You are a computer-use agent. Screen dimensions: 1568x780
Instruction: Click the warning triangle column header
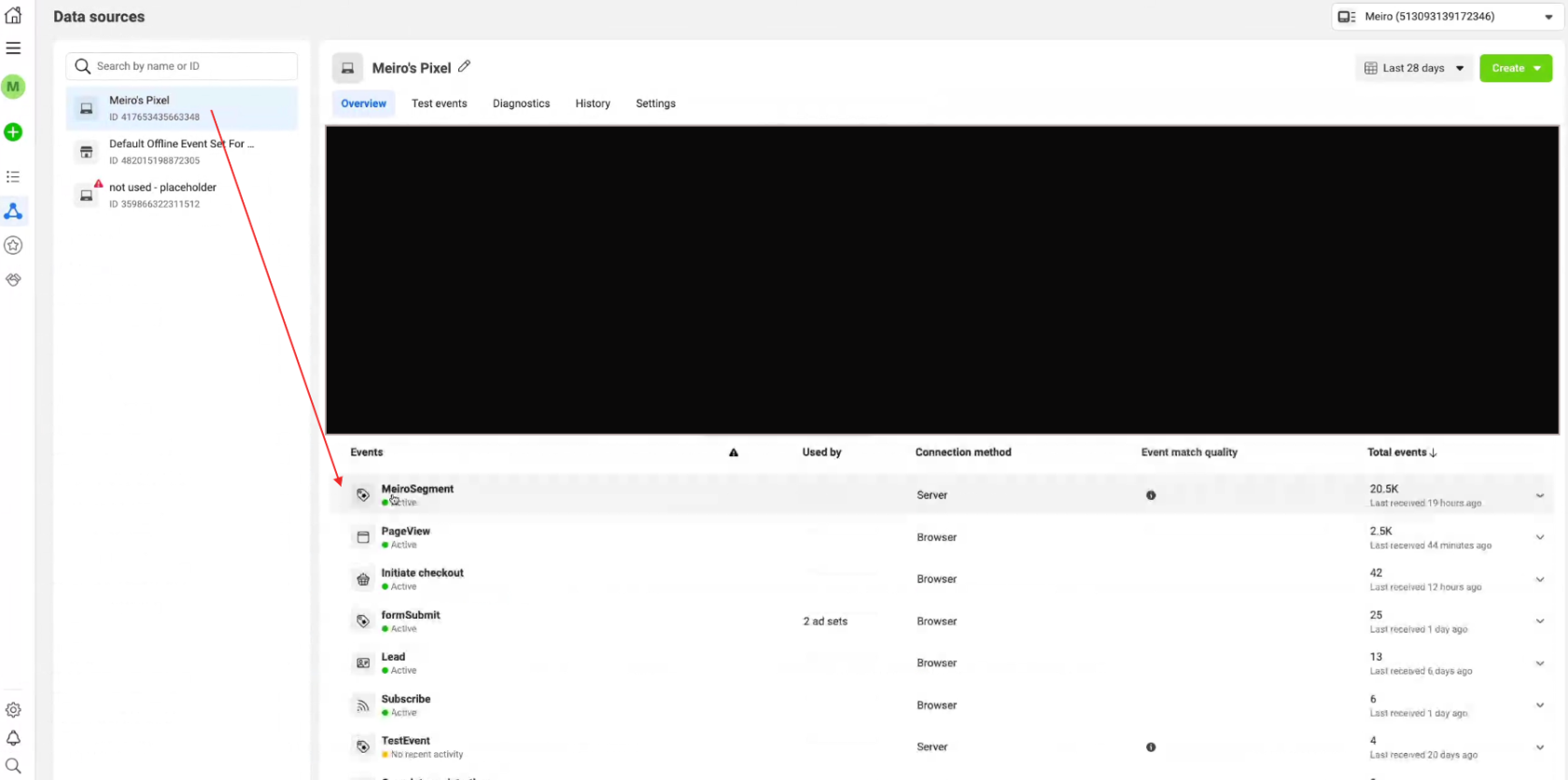click(x=734, y=453)
